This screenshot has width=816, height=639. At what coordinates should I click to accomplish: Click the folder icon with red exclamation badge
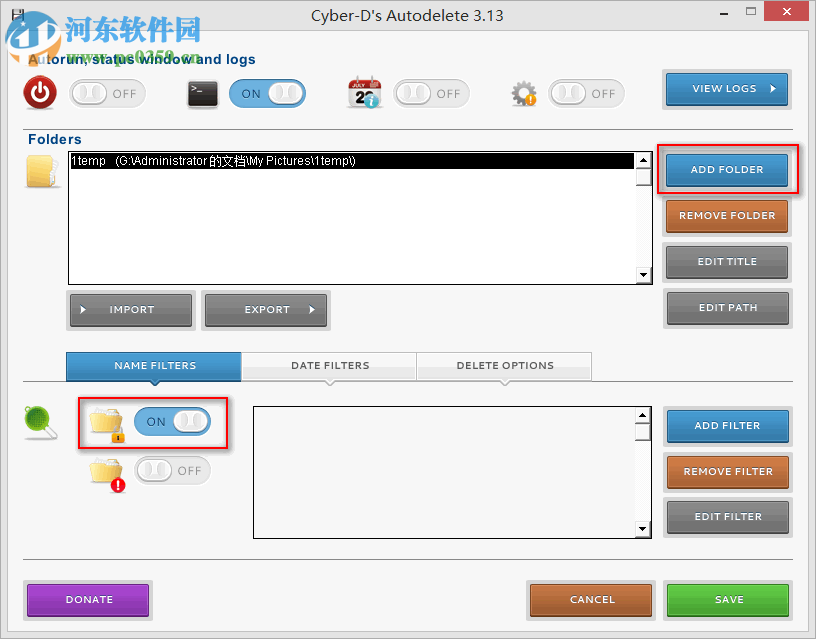(106, 470)
